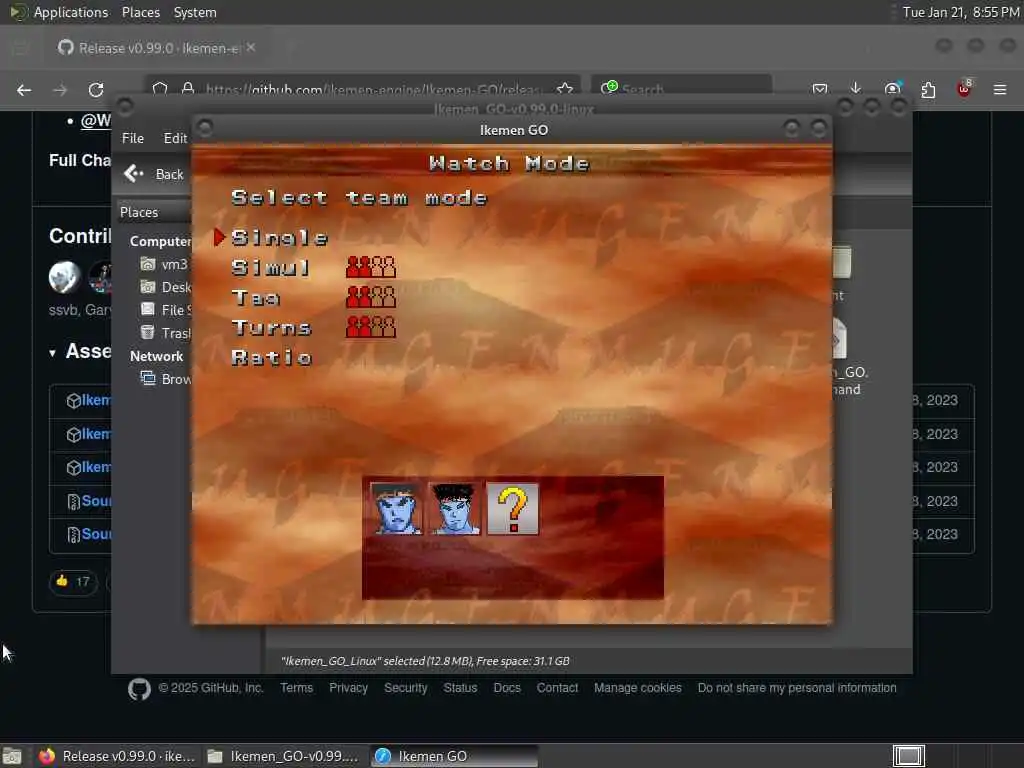1024x768 pixels.
Task: Bookmark the page with the star icon
Action: point(565,89)
